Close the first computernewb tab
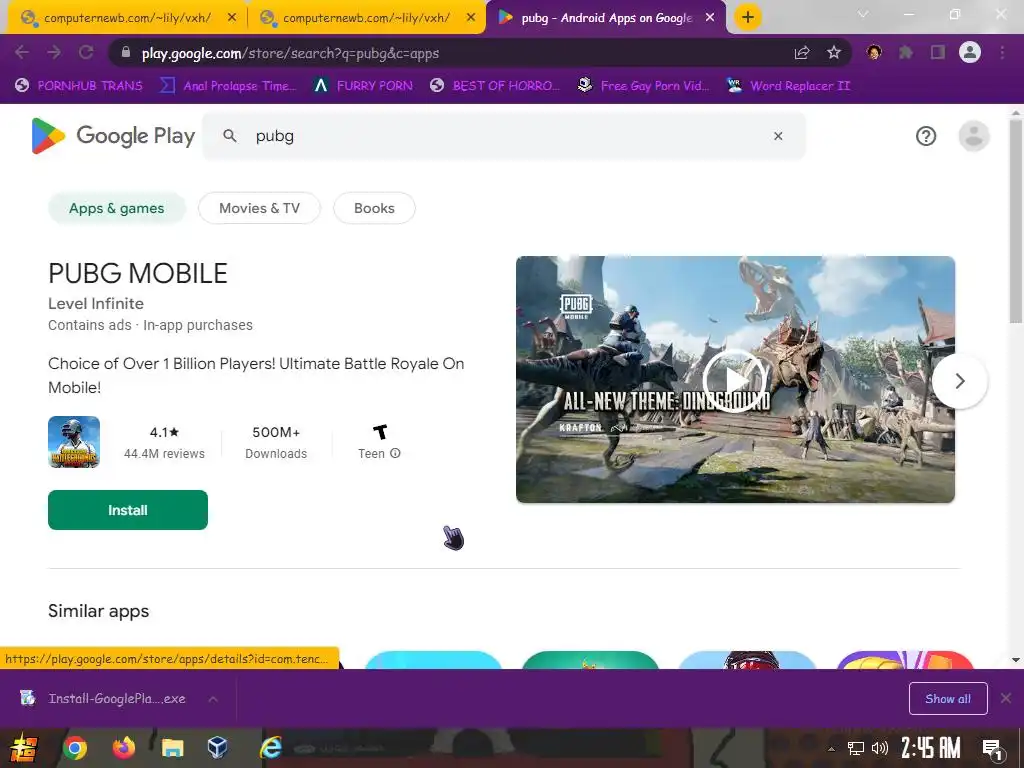 coord(232,18)
